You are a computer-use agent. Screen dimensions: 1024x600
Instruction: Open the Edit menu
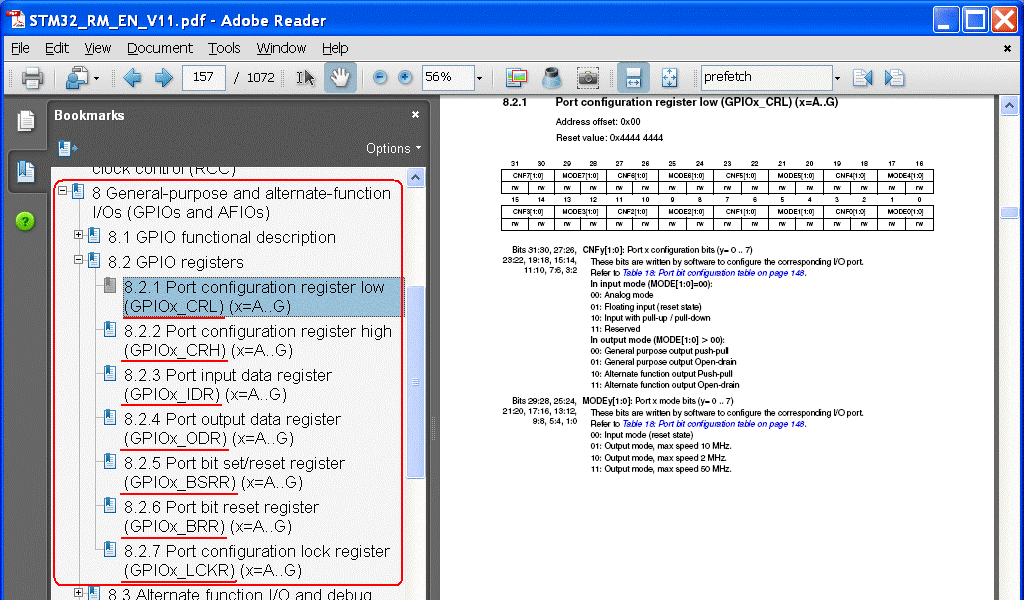[57, 48]
